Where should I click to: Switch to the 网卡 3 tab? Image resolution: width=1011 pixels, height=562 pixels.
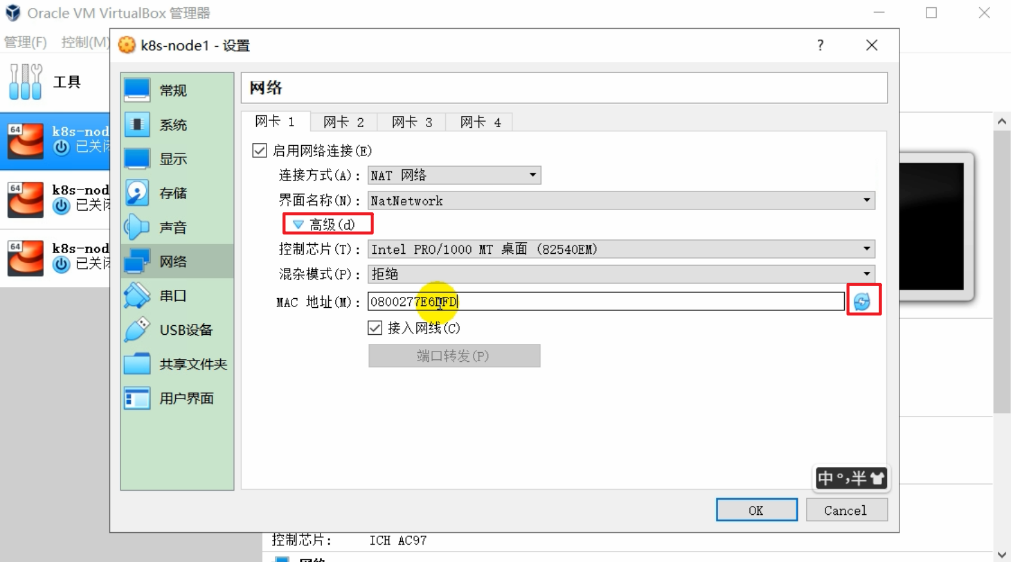(x=412, y=122)
